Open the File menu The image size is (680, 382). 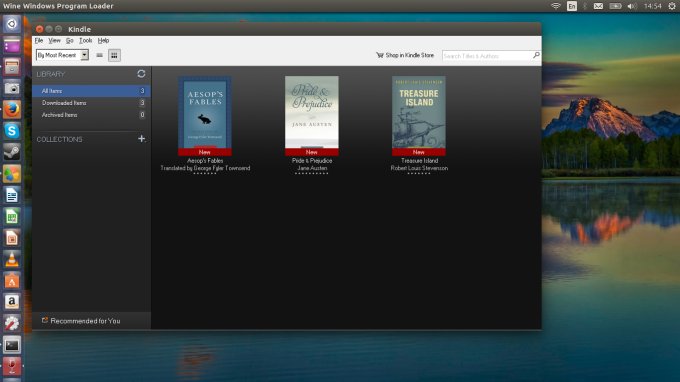(39, 40)
